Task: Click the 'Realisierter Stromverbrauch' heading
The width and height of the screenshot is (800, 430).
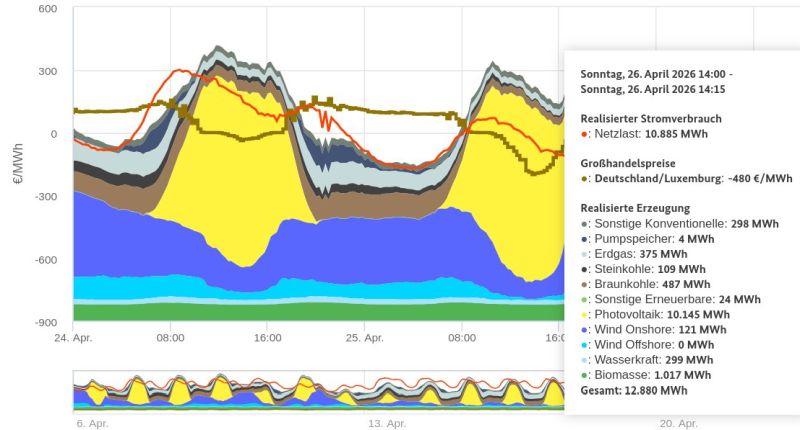Action: point(651,119)
